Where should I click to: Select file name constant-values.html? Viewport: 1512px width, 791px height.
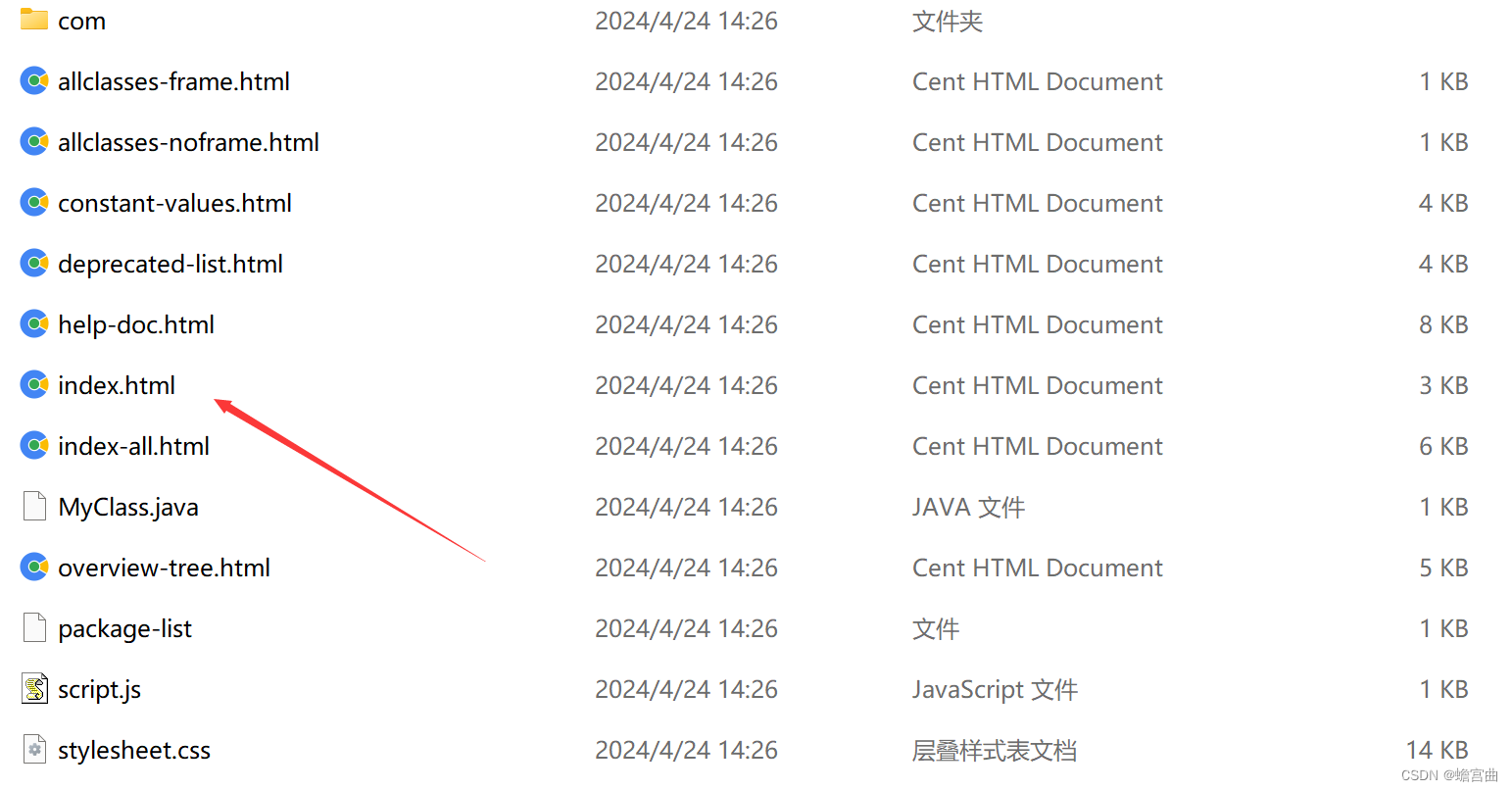174,203
